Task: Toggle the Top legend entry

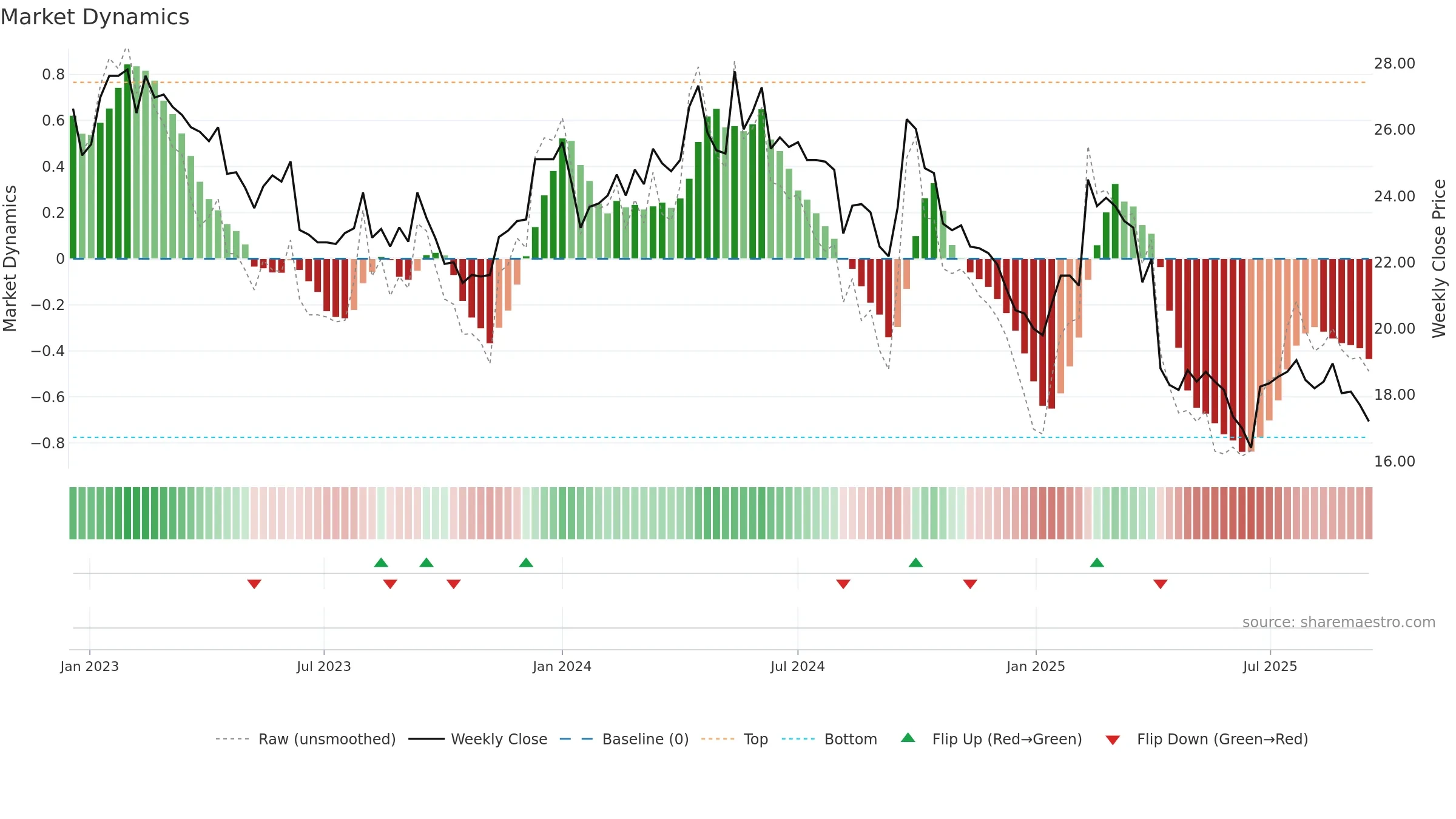Action: pos(735,739)
